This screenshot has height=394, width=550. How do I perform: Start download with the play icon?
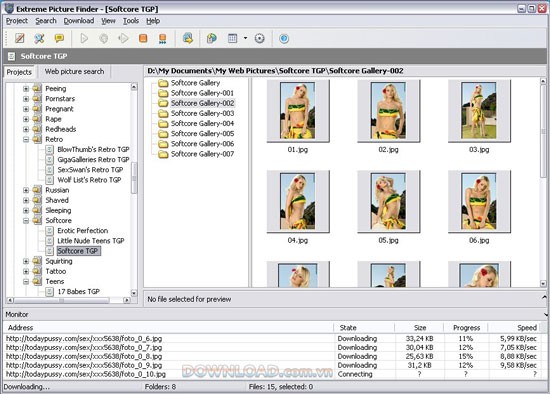[84, 38]
